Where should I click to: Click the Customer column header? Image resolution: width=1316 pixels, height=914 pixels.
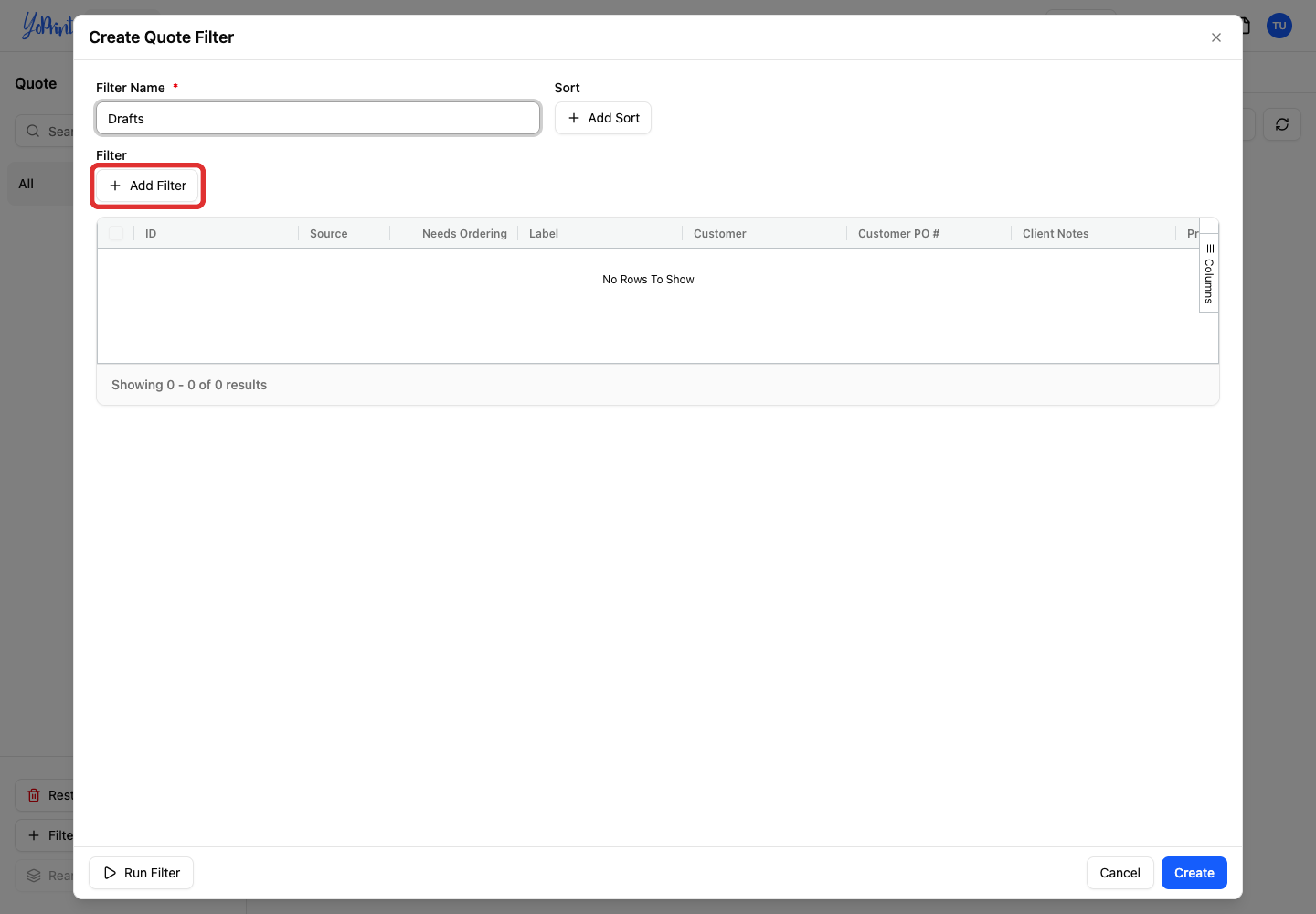[720, 234]
